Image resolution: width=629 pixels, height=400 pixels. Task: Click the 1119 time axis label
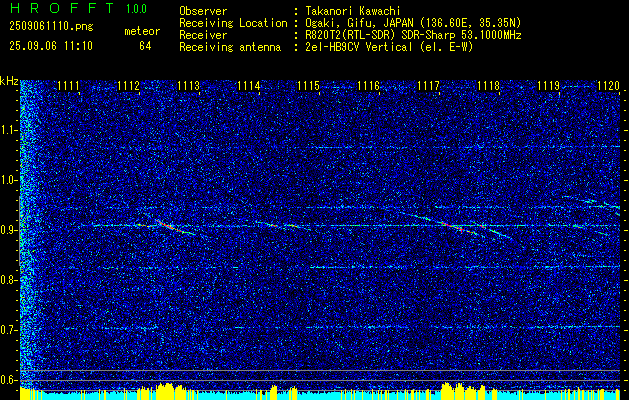tap(548, 86)
